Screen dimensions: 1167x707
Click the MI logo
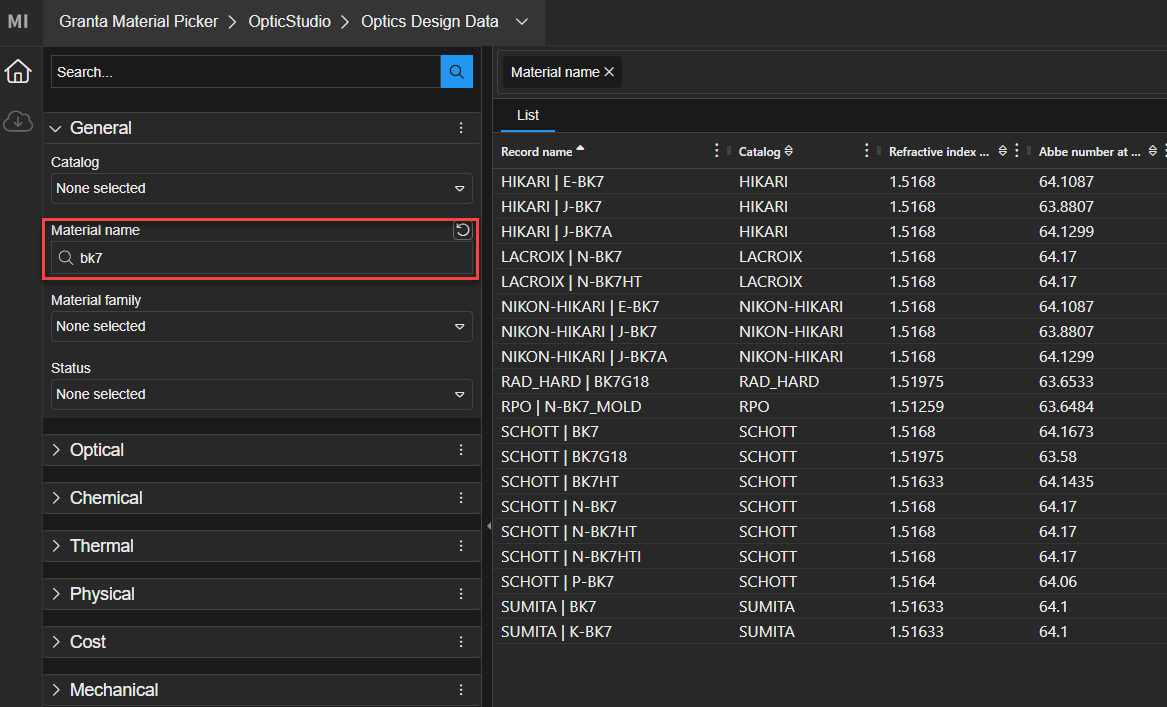[18, 22]
